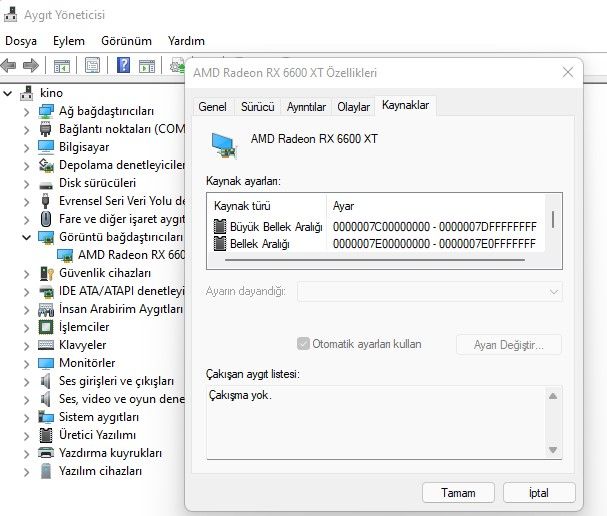The height and width of the screenshot is (516, 607).
Task: Expand Disk sürücüleri category
Action: point(26,183)
